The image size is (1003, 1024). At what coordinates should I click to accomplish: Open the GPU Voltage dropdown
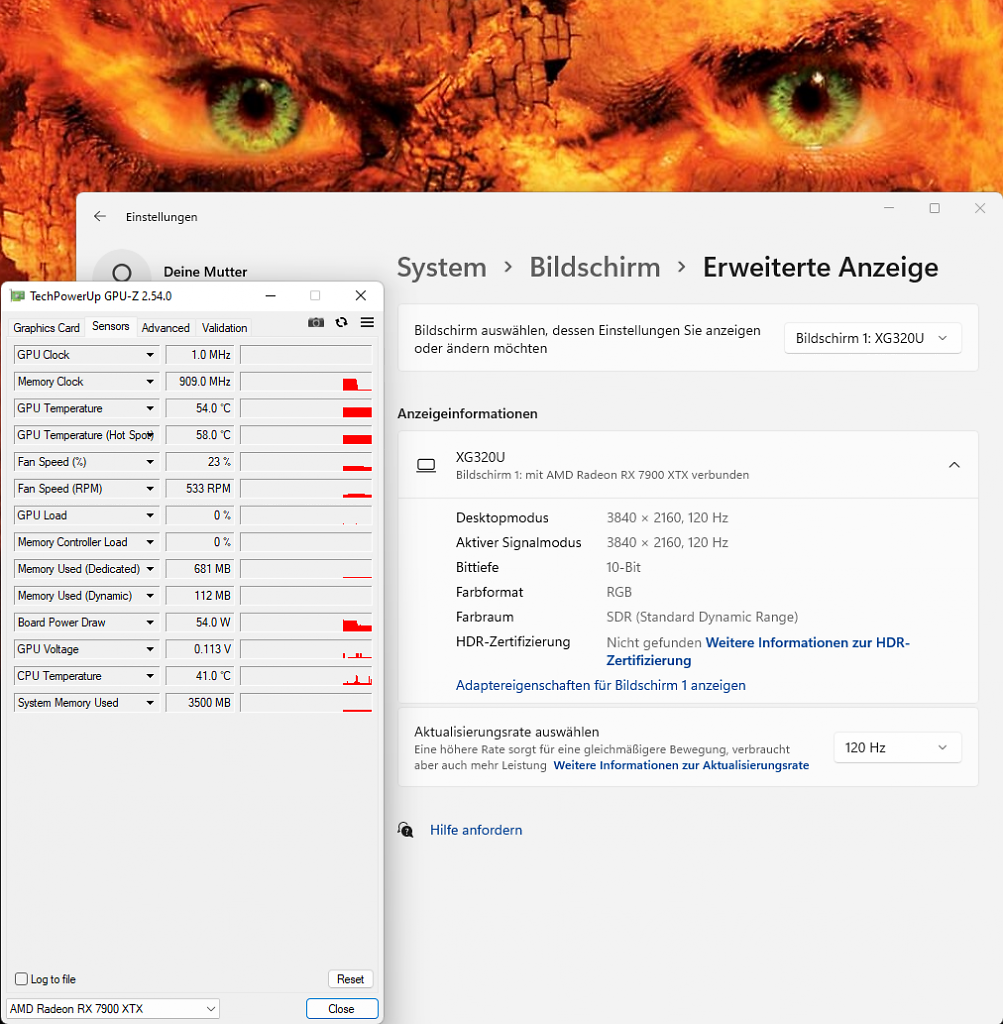[150, 649]
